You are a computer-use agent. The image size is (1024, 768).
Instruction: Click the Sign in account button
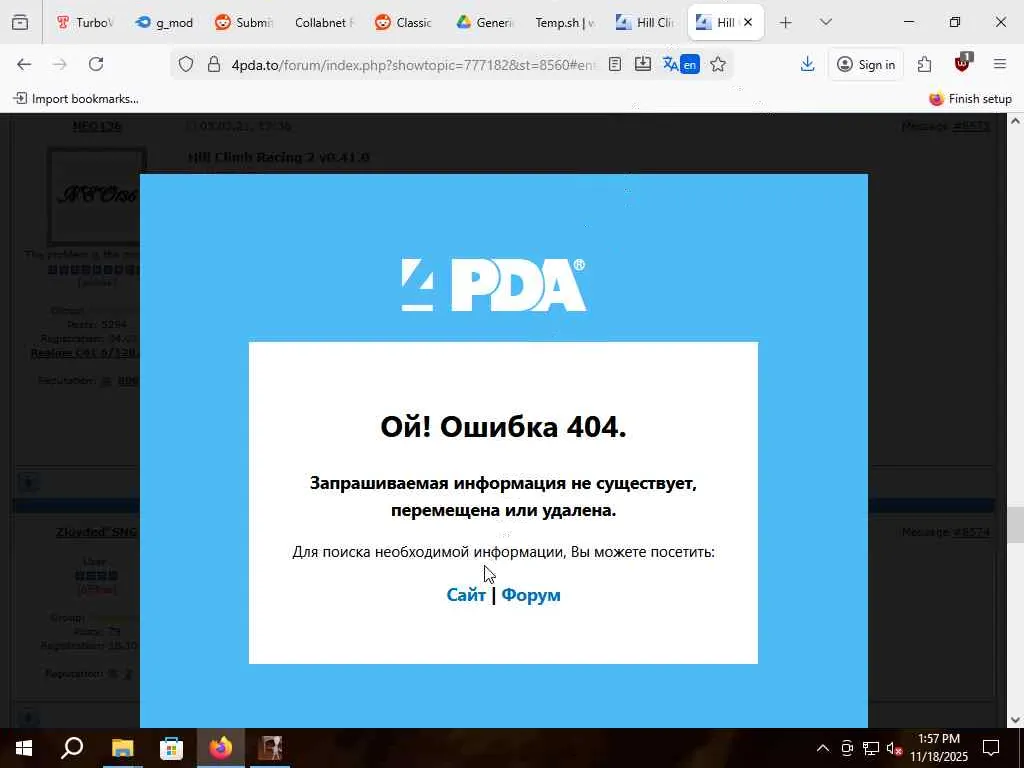866,64
